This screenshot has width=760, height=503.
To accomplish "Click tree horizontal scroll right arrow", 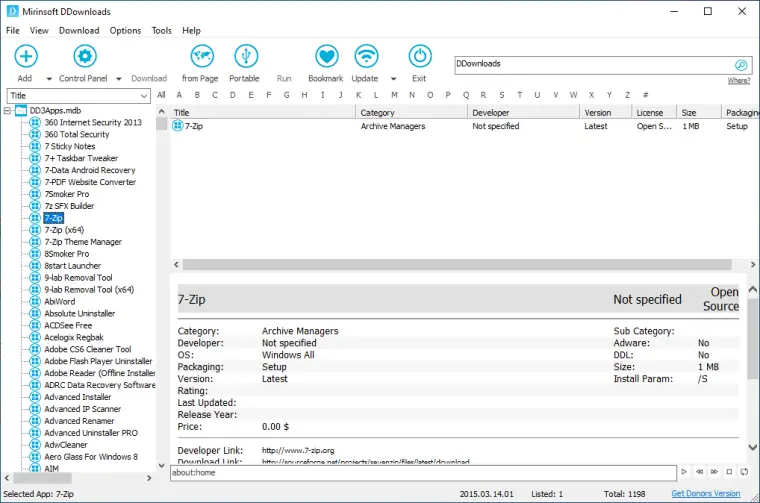I will 149,478.
